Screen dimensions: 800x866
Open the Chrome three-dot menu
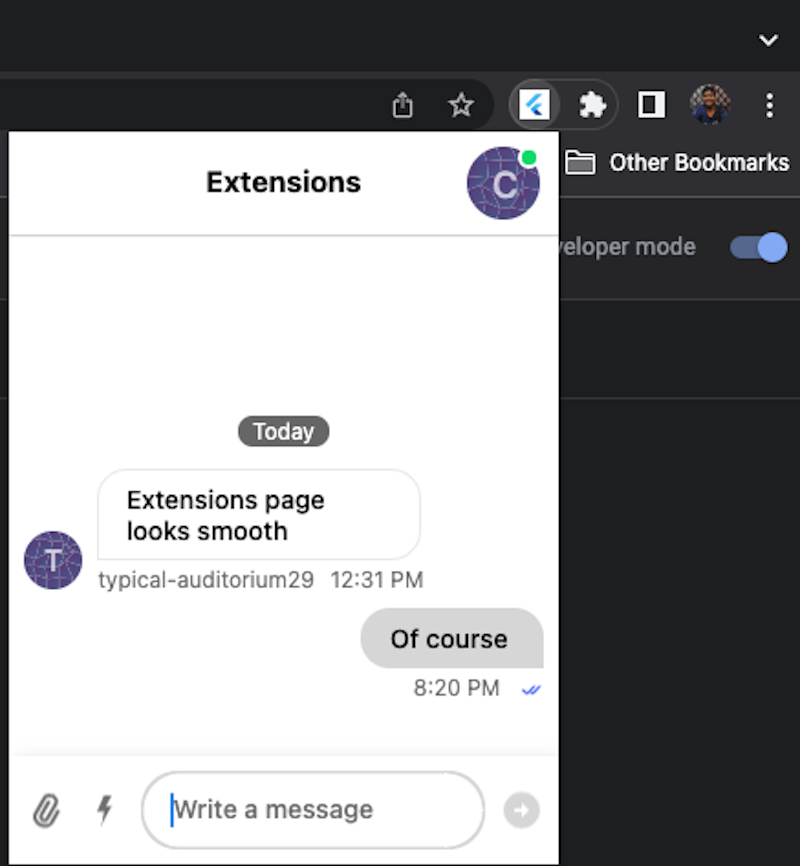tap(769, 104)
